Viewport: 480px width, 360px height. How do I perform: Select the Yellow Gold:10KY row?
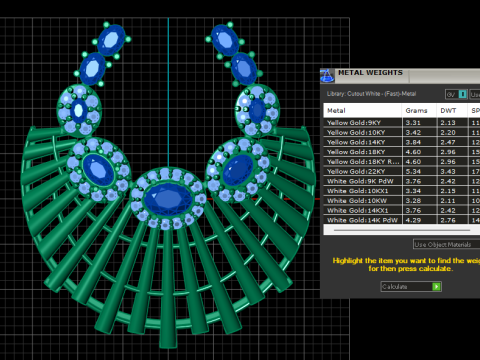(x=402, y=132)
